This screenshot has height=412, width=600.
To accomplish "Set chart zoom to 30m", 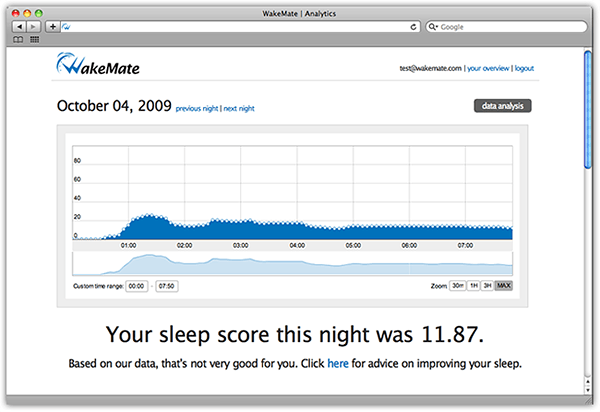I will [458, 285].
